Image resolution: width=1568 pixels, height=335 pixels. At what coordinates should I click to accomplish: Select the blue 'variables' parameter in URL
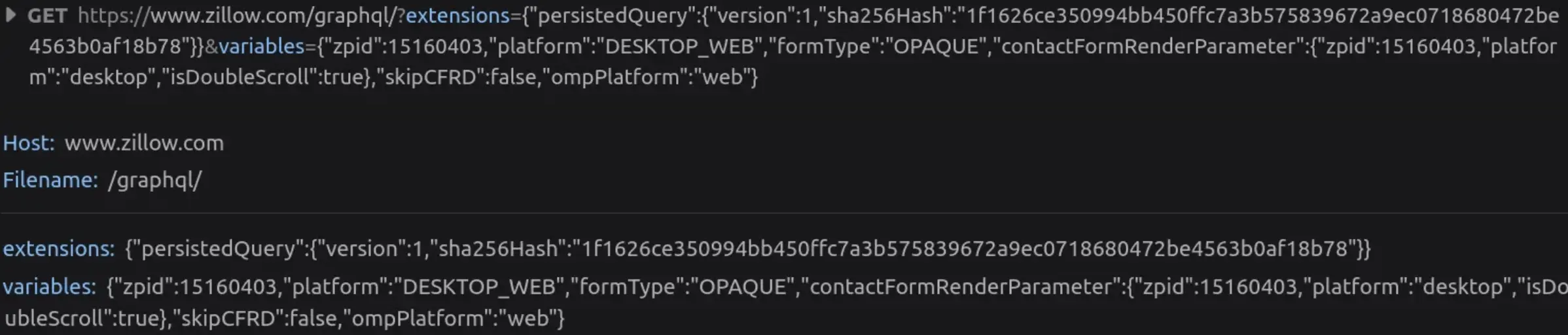click(262, 46)
